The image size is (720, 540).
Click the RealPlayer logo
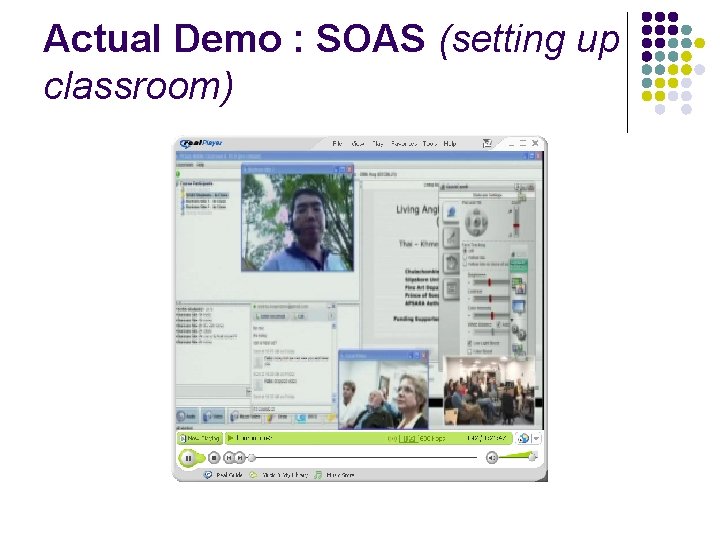coord(201,143)
